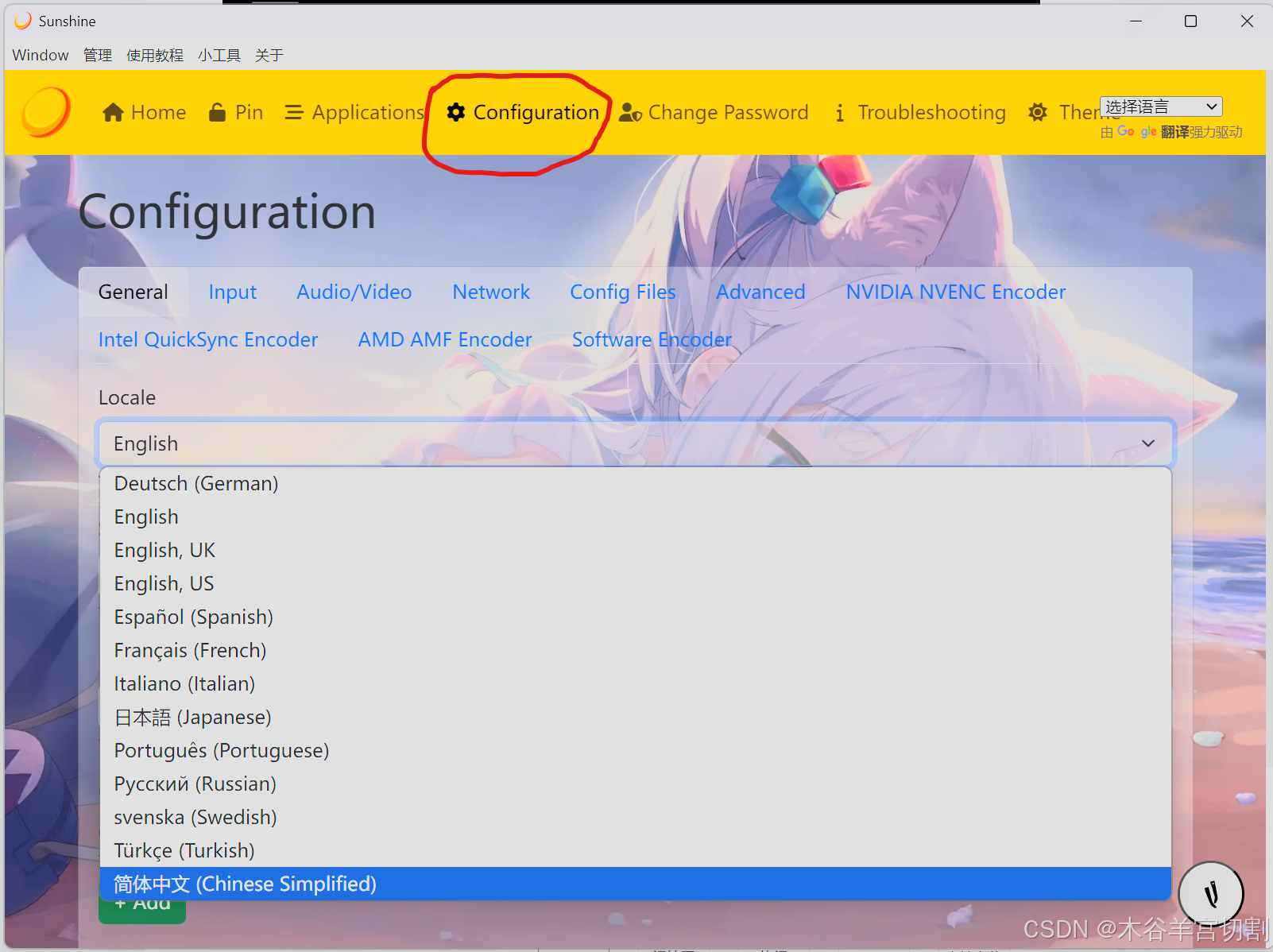
Task: Switch to the Advanced tab
Action: (x=760, y=292)
